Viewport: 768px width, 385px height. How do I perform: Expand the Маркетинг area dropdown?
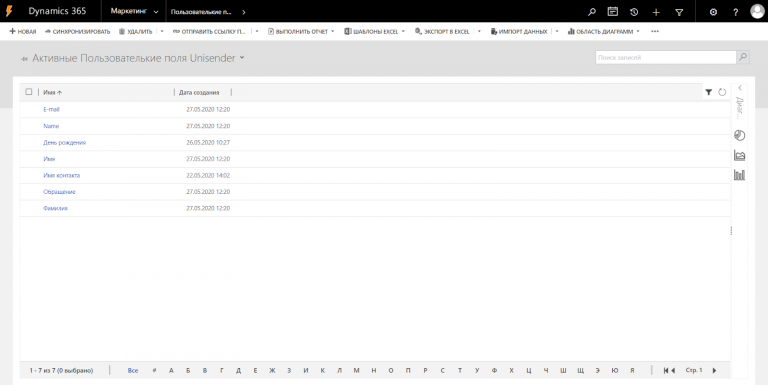click(x=134, y=11)
